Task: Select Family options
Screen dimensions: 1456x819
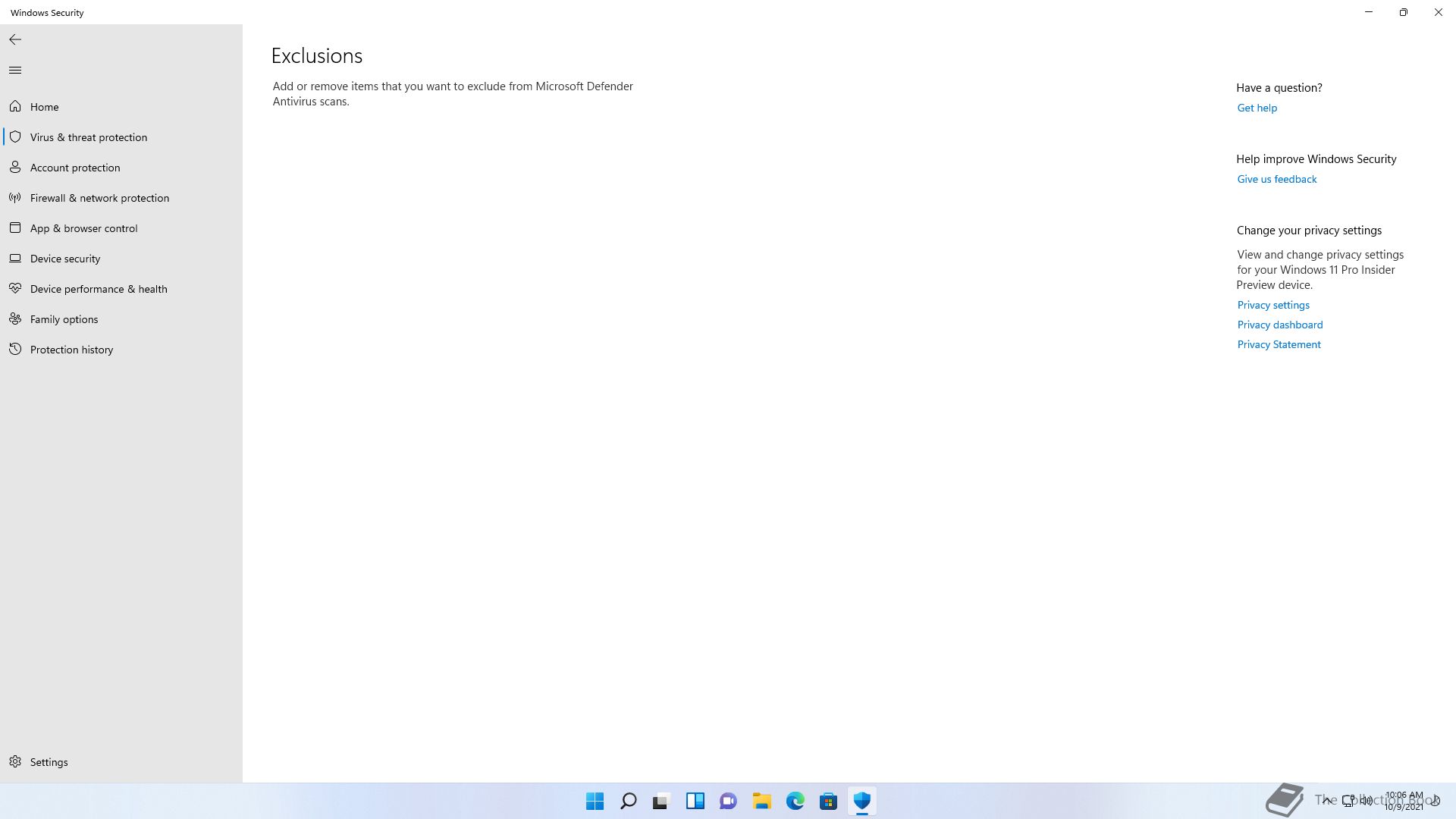Action: [x=121, y=319]
